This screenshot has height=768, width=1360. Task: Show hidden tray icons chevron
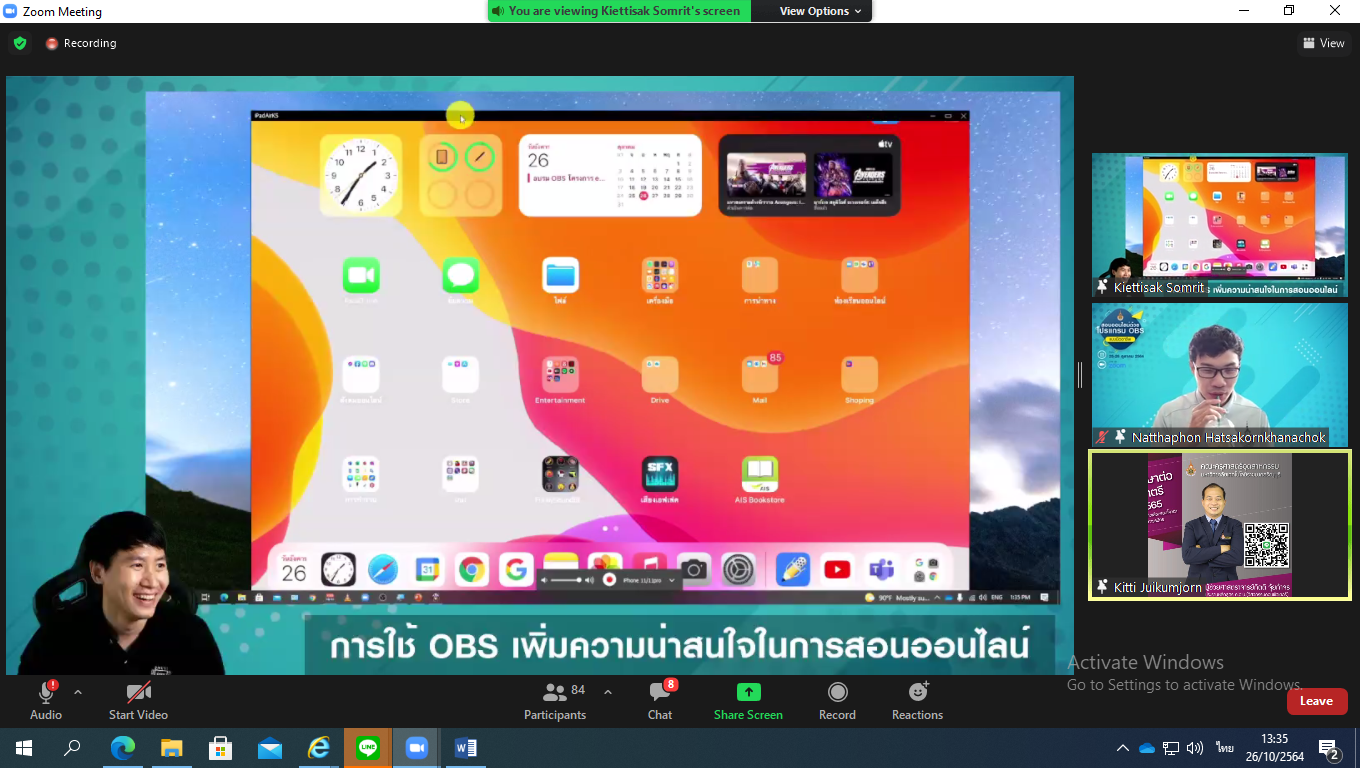(1123, 748)
